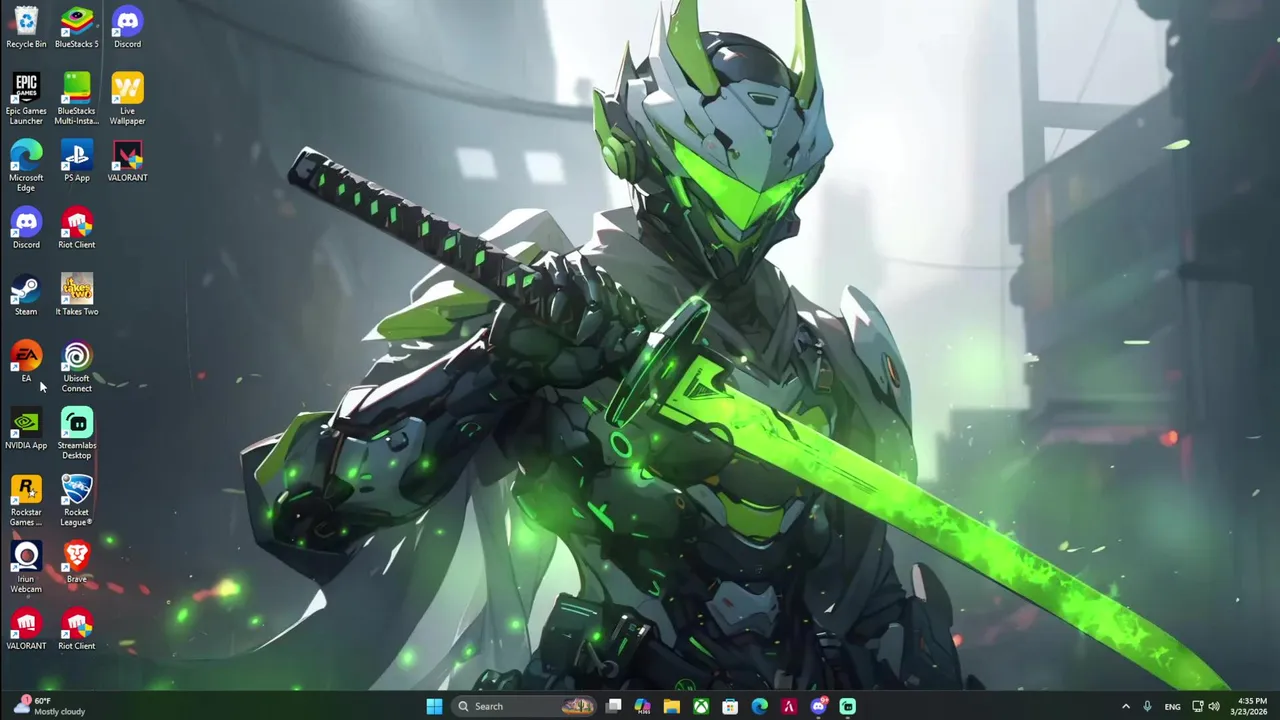The width and height of the screenshot is (1280, 720).
Task: Select the Discord shortcut beside BlueStacks 5
Action: click(x=127, y=27)
